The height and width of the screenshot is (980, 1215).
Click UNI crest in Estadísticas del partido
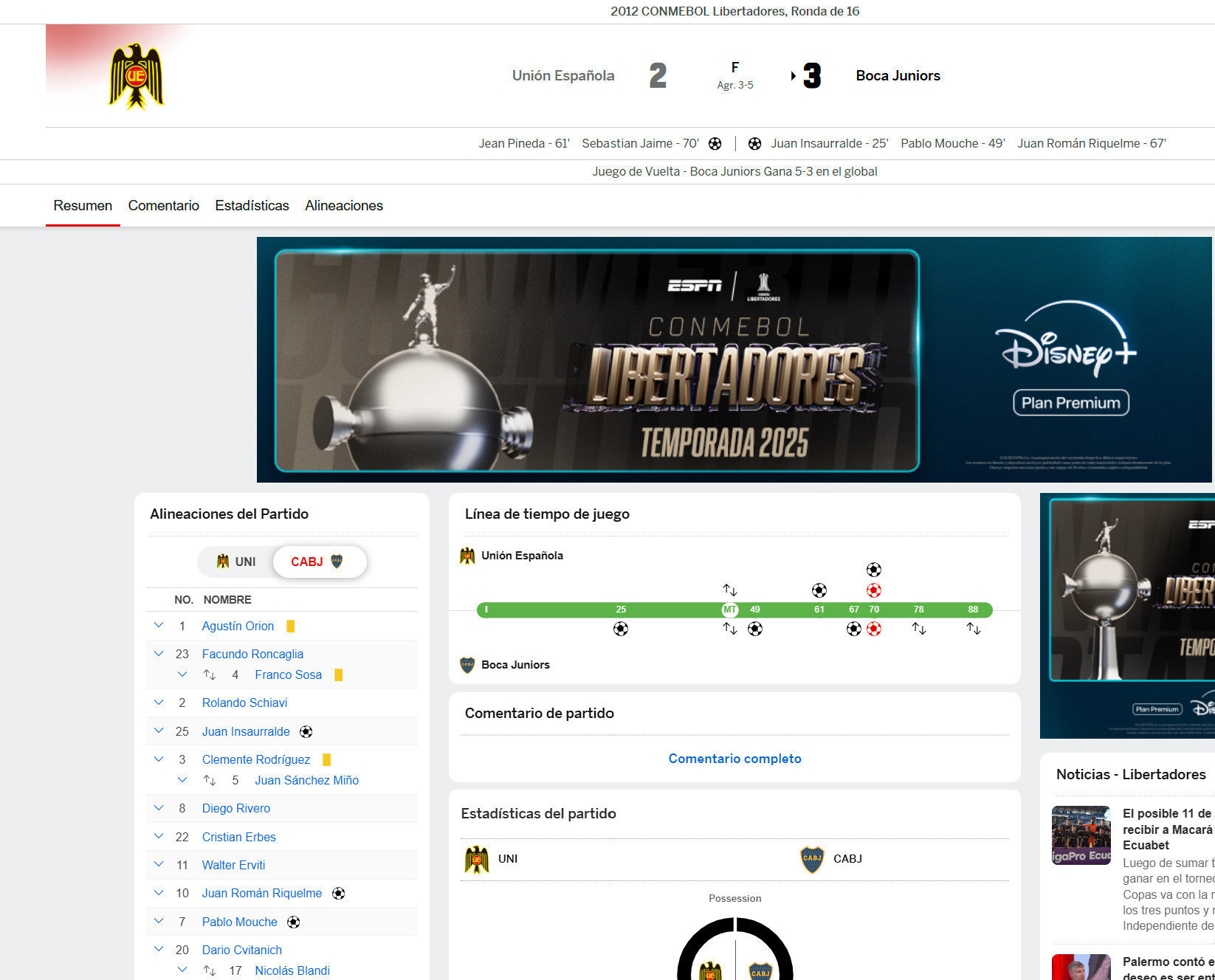coord(477,860)
